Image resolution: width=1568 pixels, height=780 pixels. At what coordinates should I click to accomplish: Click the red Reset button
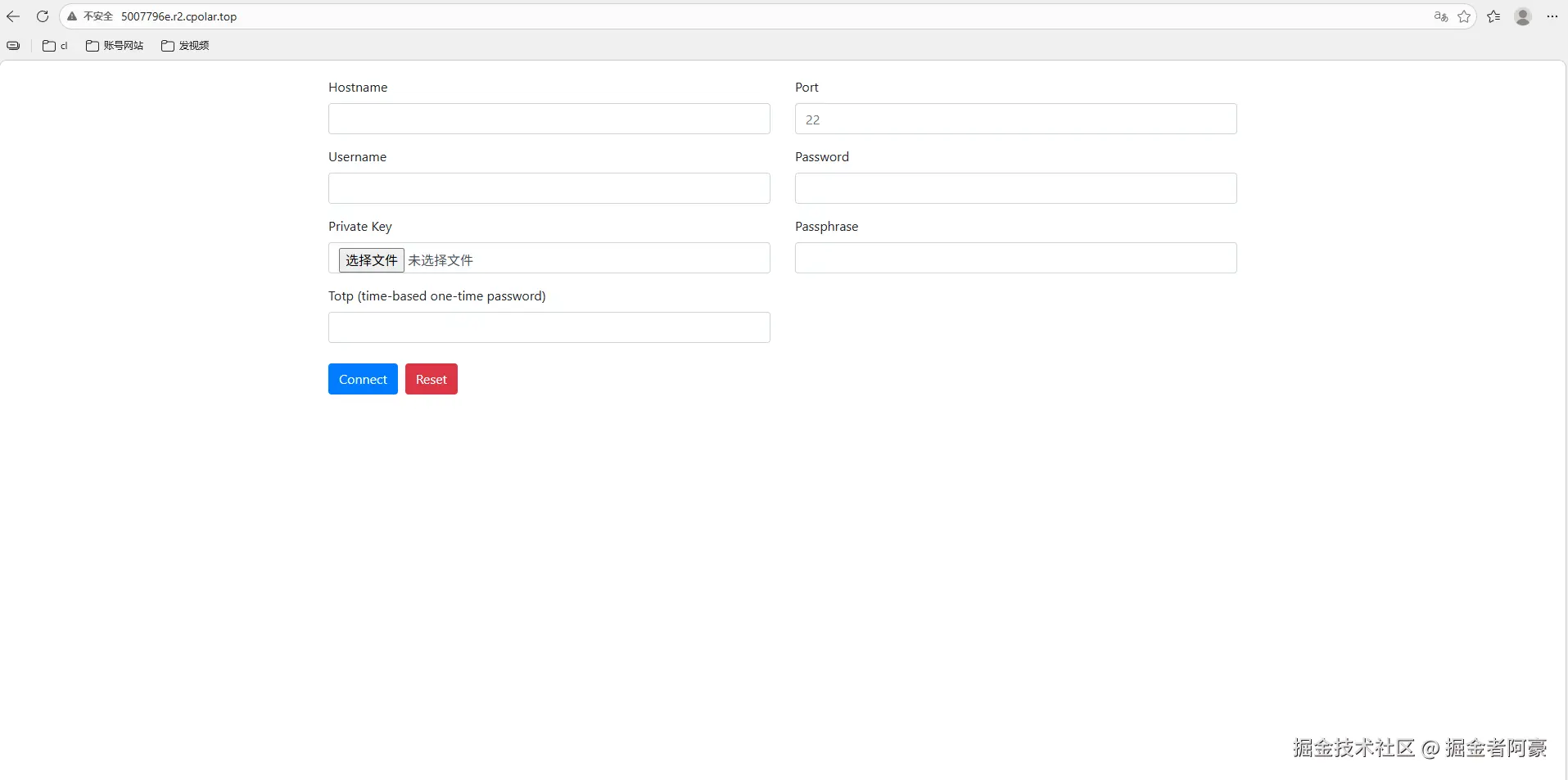432,379
